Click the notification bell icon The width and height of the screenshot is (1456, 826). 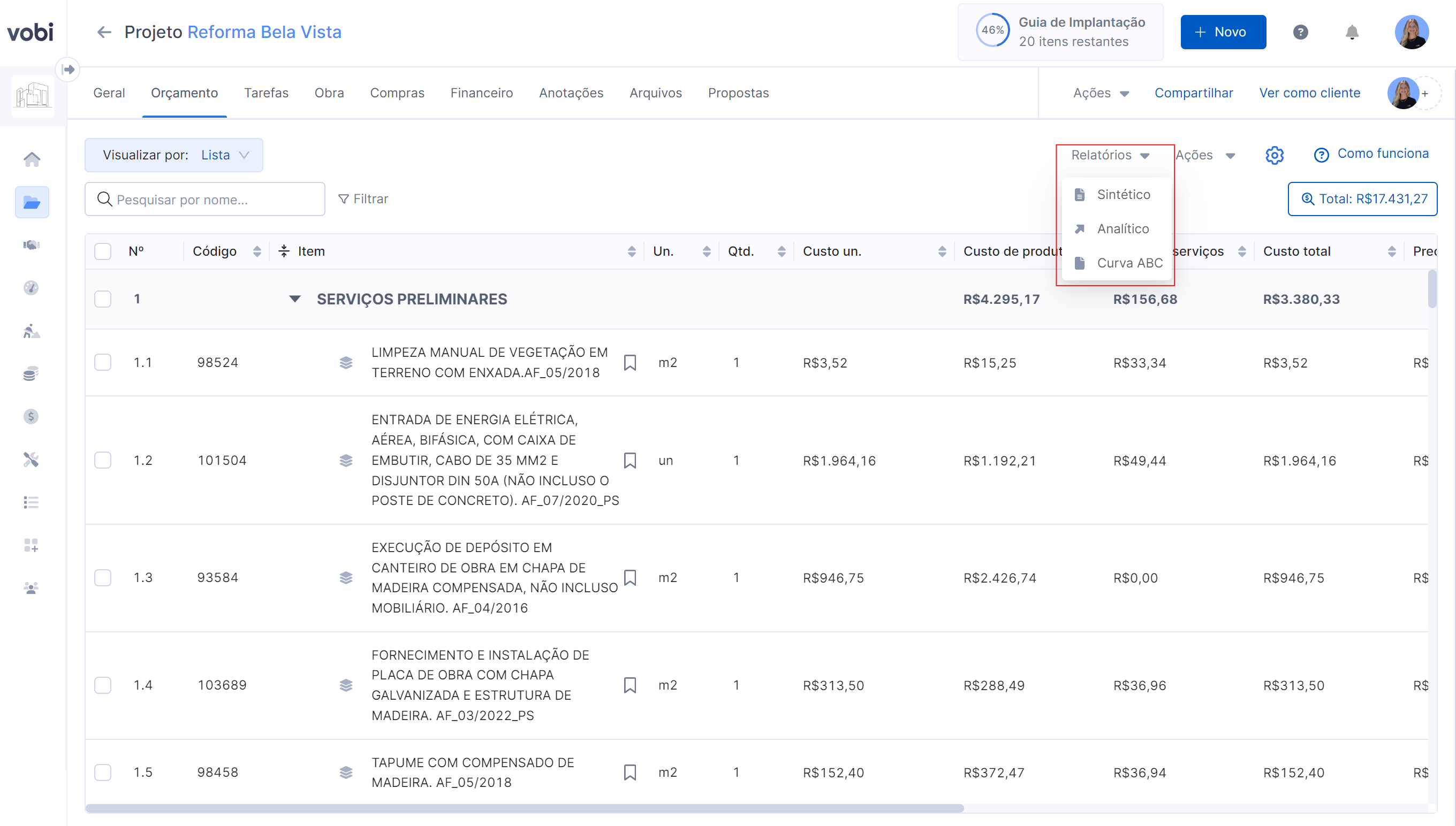[x=1352, y=32]
